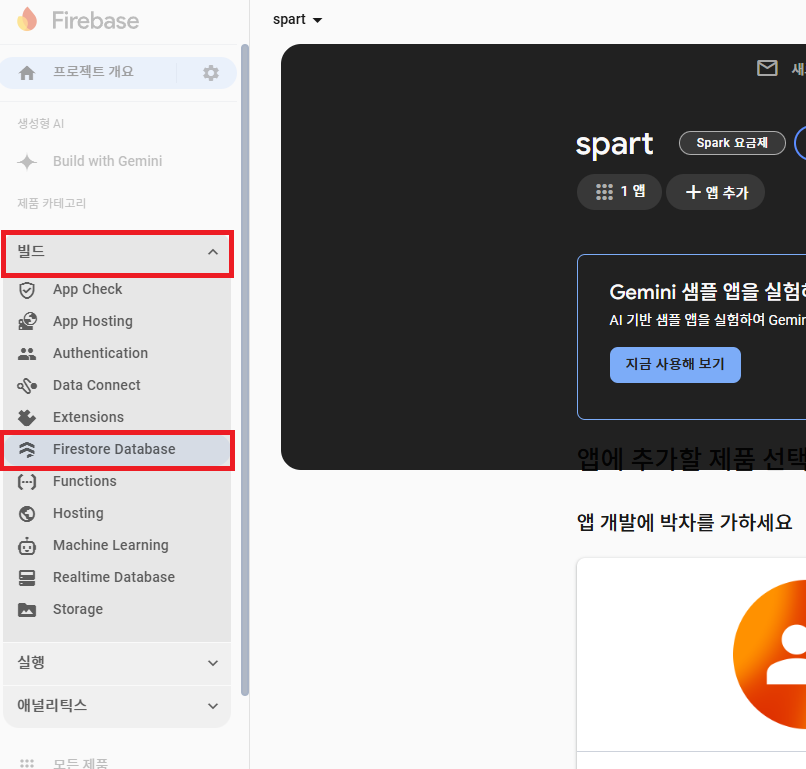Viewport: 806px width, 769px height.
Task: Open project settings gear icon
Action: tap(211, 73)
